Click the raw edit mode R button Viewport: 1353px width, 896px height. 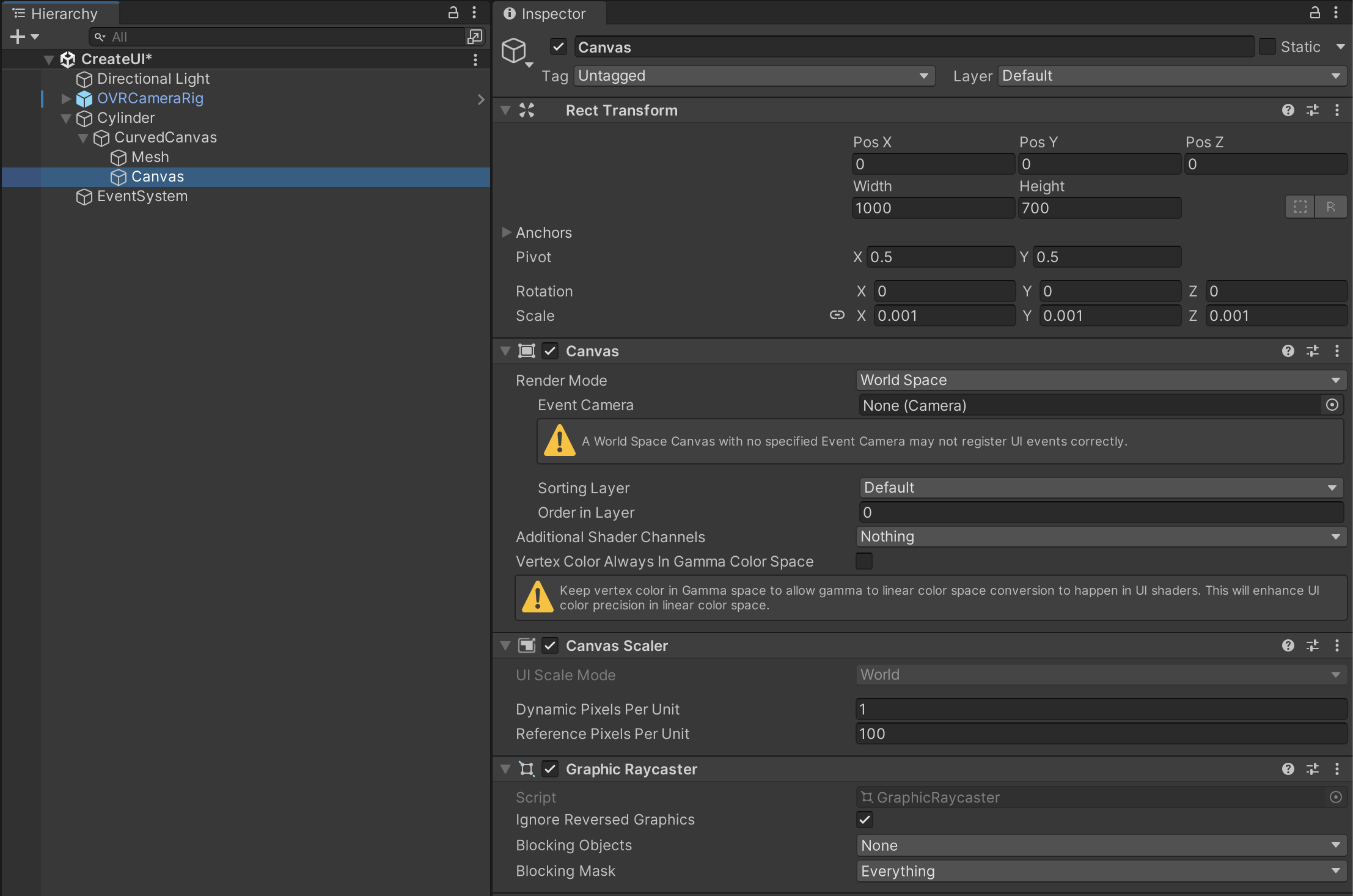point(1330,207)
